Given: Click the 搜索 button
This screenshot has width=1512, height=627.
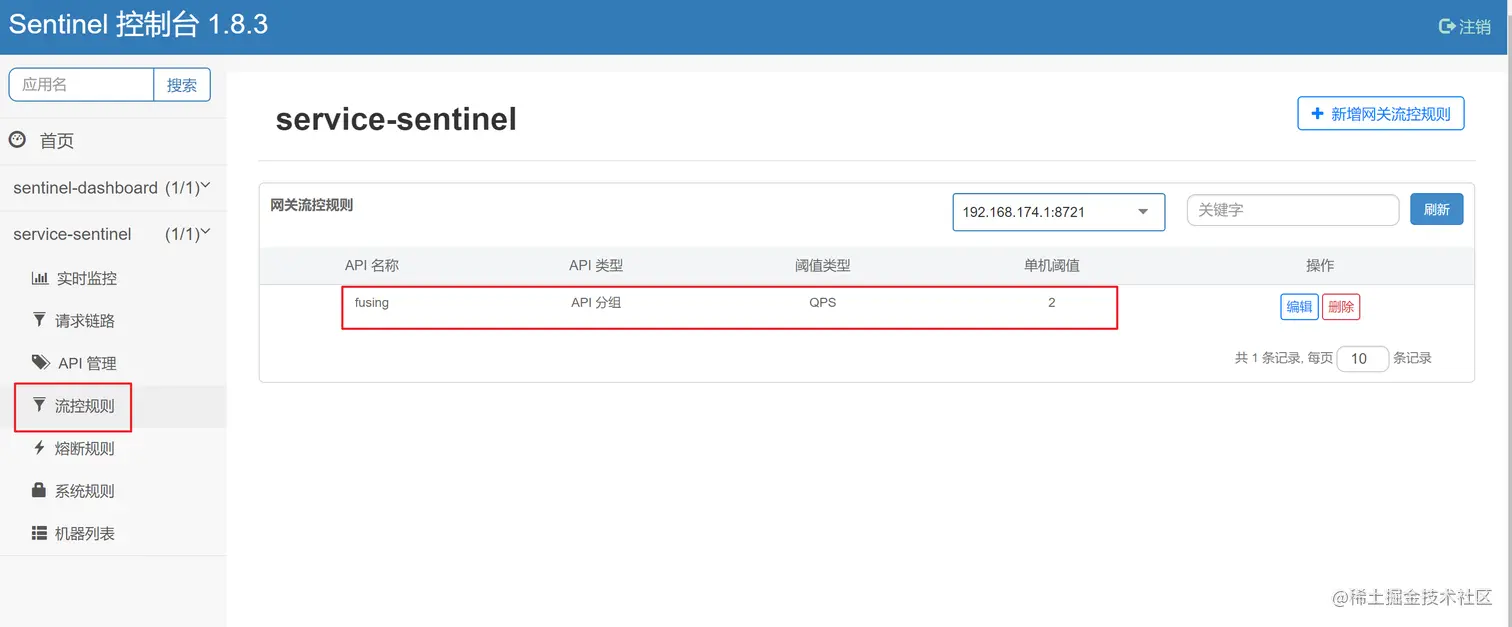Looking at the screenshot, I should [x=182, y=85].
